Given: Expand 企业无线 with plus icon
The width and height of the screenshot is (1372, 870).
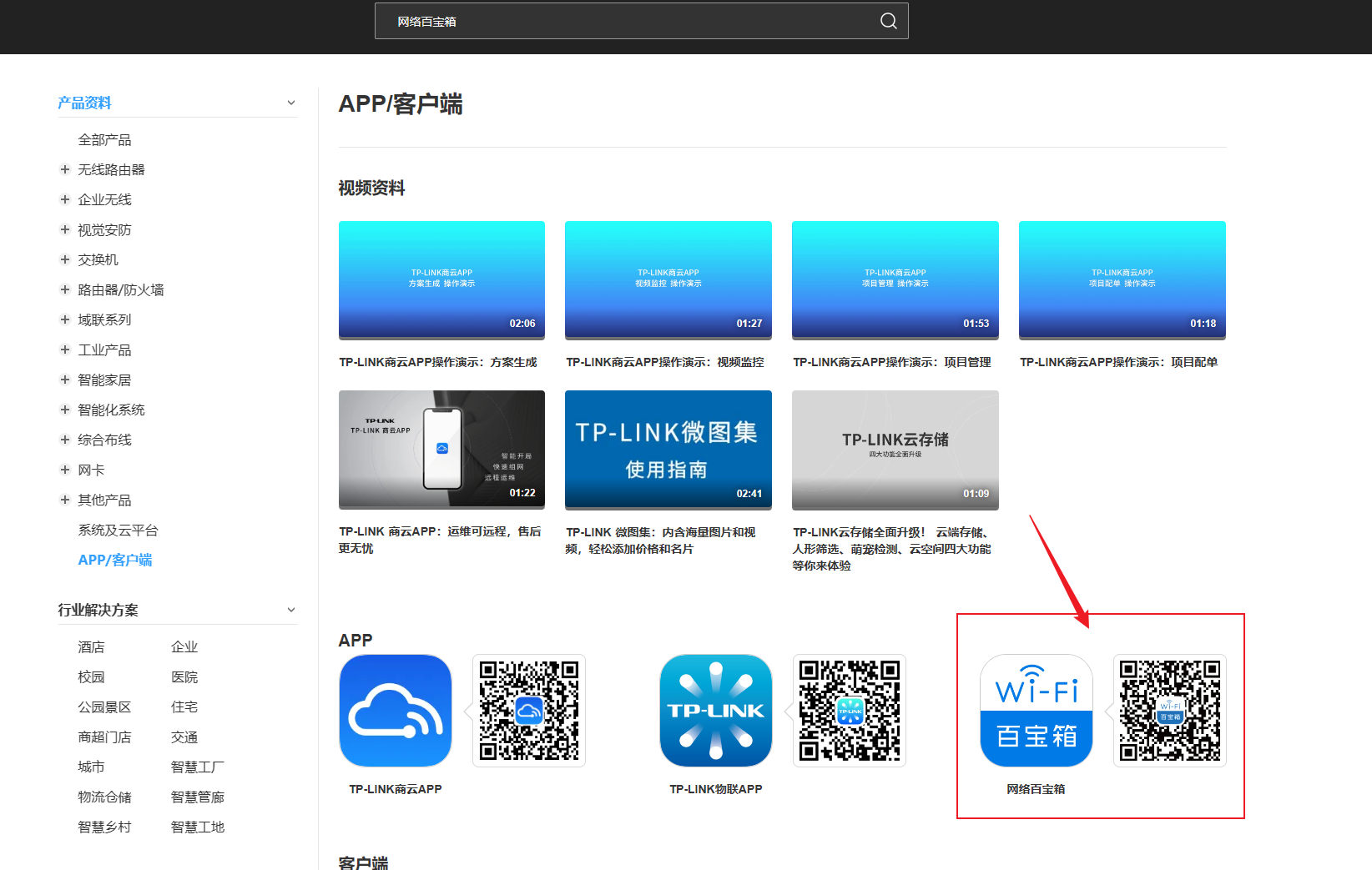Looking at the screenshot, I should tap(65, 199).
